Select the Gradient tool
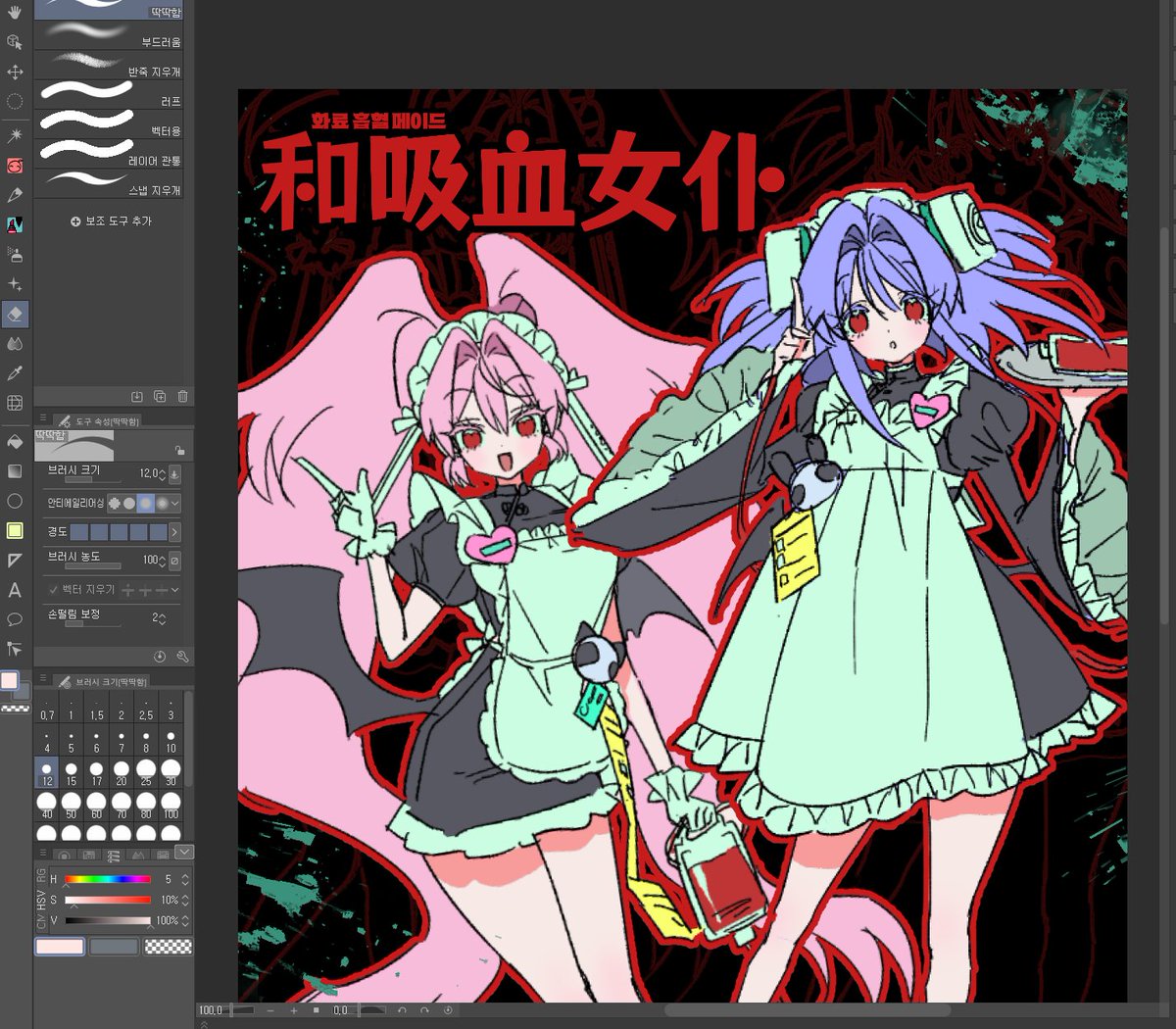The image size is (1176, 1029). click(14, 471)
